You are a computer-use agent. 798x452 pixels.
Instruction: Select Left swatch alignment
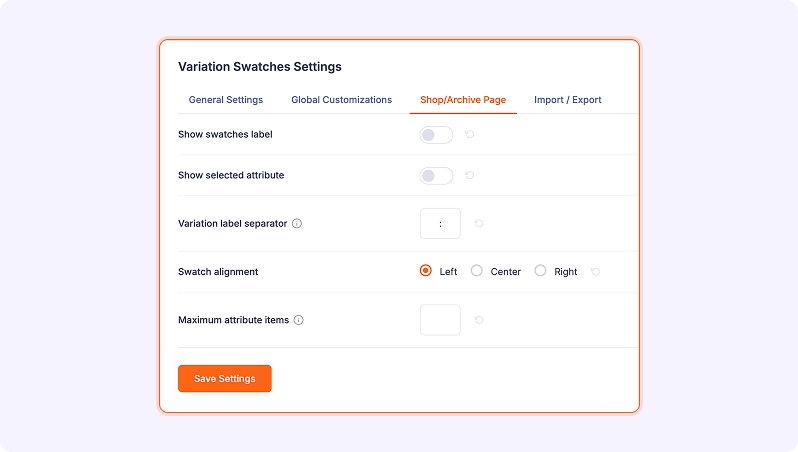tap(425, 271)
